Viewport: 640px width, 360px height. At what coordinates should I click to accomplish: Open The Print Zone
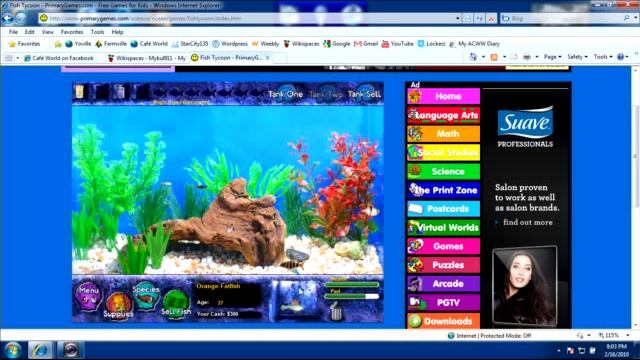tap(443, 190)
